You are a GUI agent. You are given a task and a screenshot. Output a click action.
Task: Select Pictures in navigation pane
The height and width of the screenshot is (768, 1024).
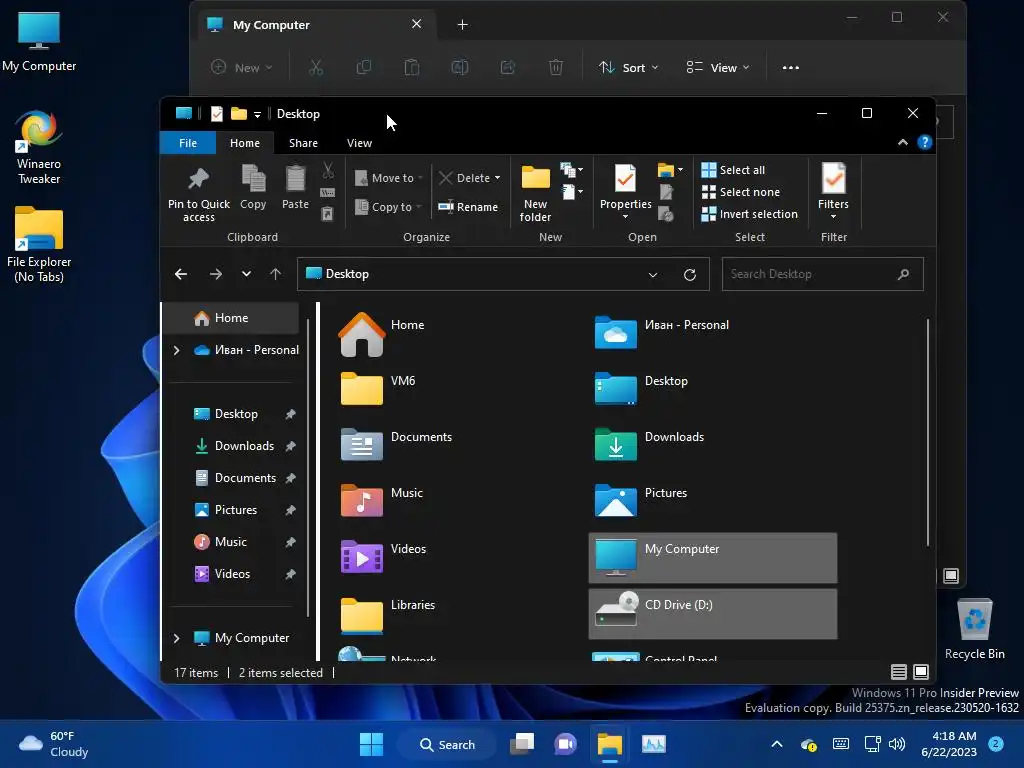(236, 510)
